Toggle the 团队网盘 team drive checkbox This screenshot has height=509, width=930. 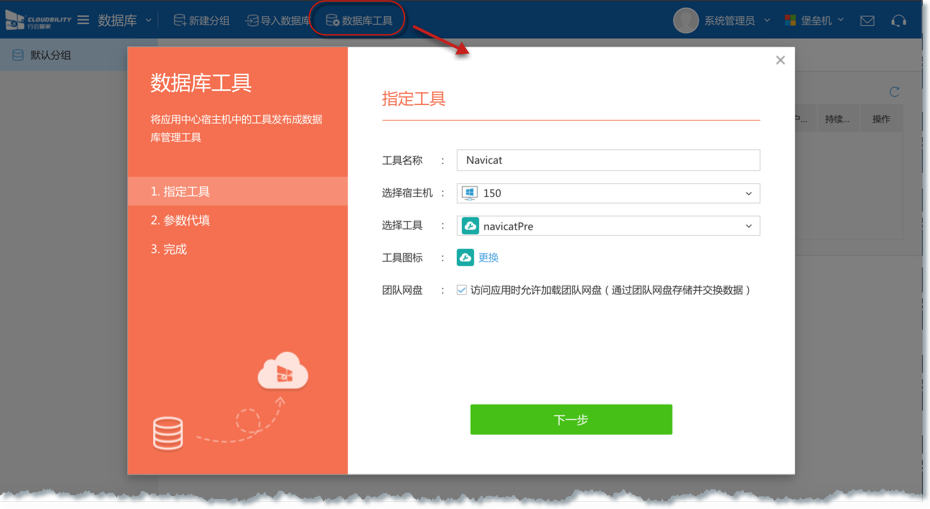pyautogui.click(x=461, y=290)
